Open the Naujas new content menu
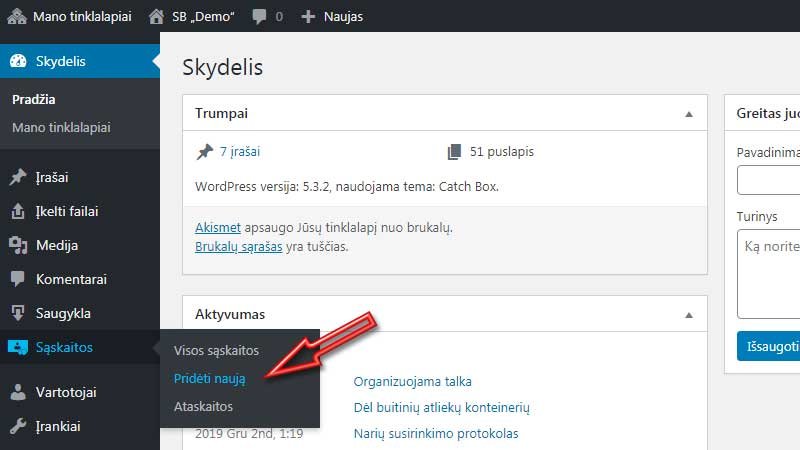 click(343, 16)
